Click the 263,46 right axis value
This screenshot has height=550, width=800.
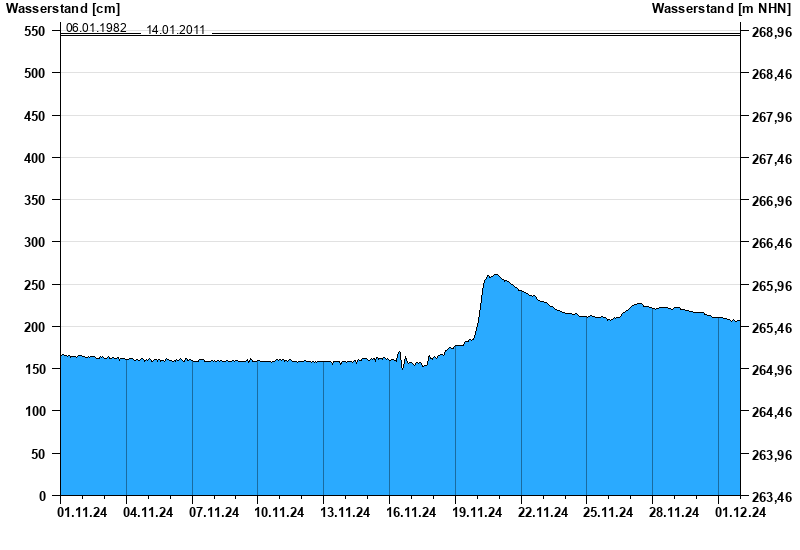pyautogui.click(x=771, y=496)
